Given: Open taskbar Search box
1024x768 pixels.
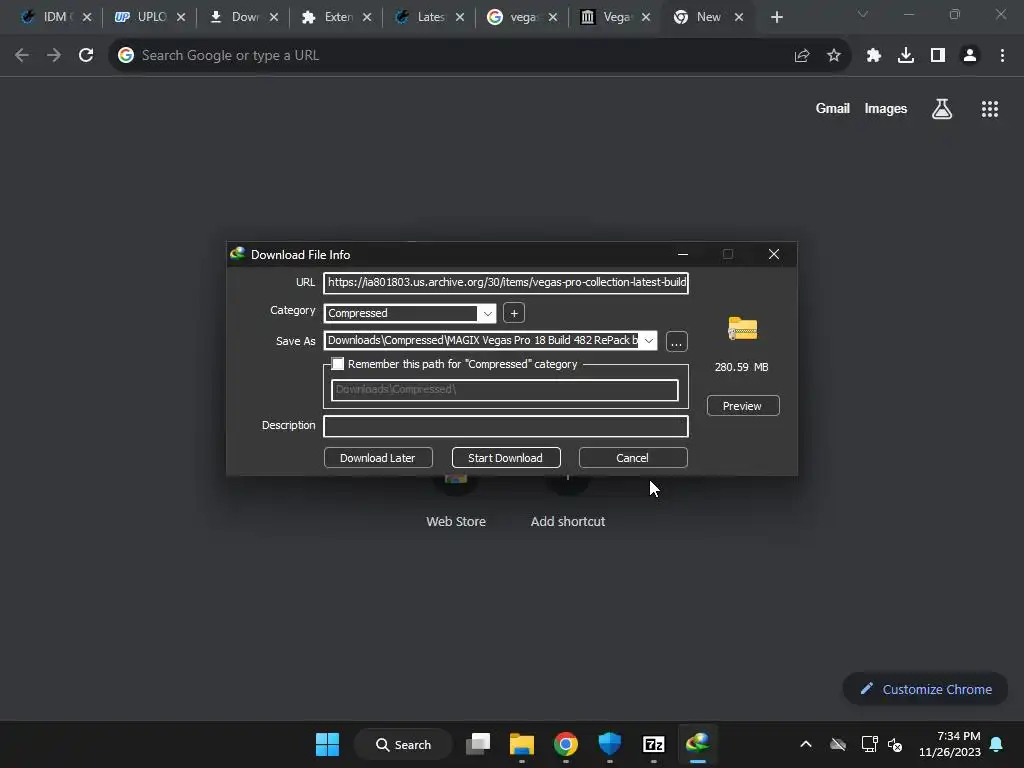Looking at the screenshot, I should pyautogui.click(x=404, y=744).
